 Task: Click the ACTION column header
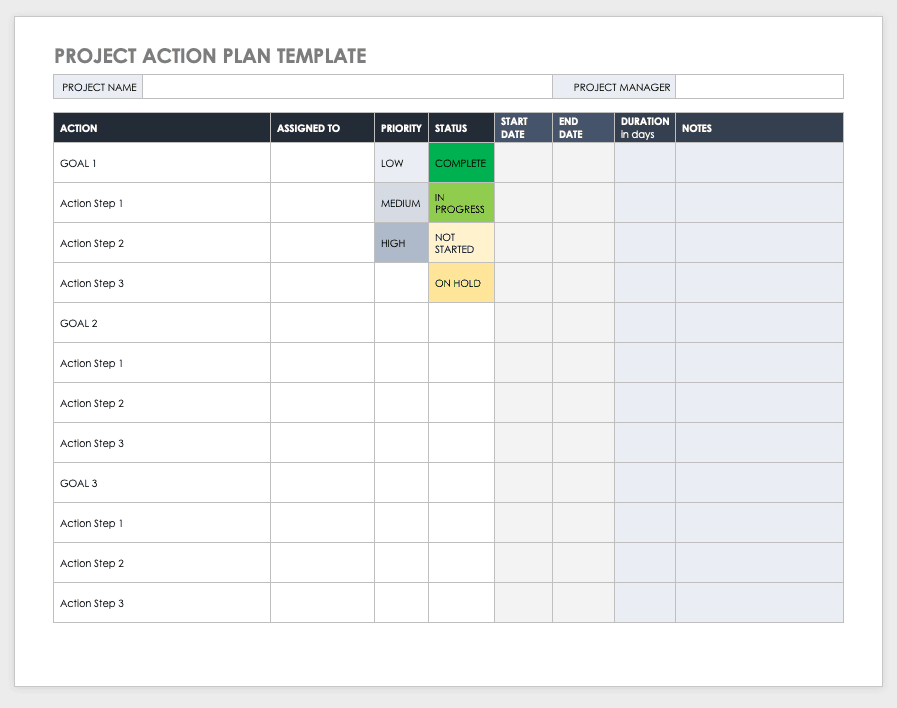[161, 128]
